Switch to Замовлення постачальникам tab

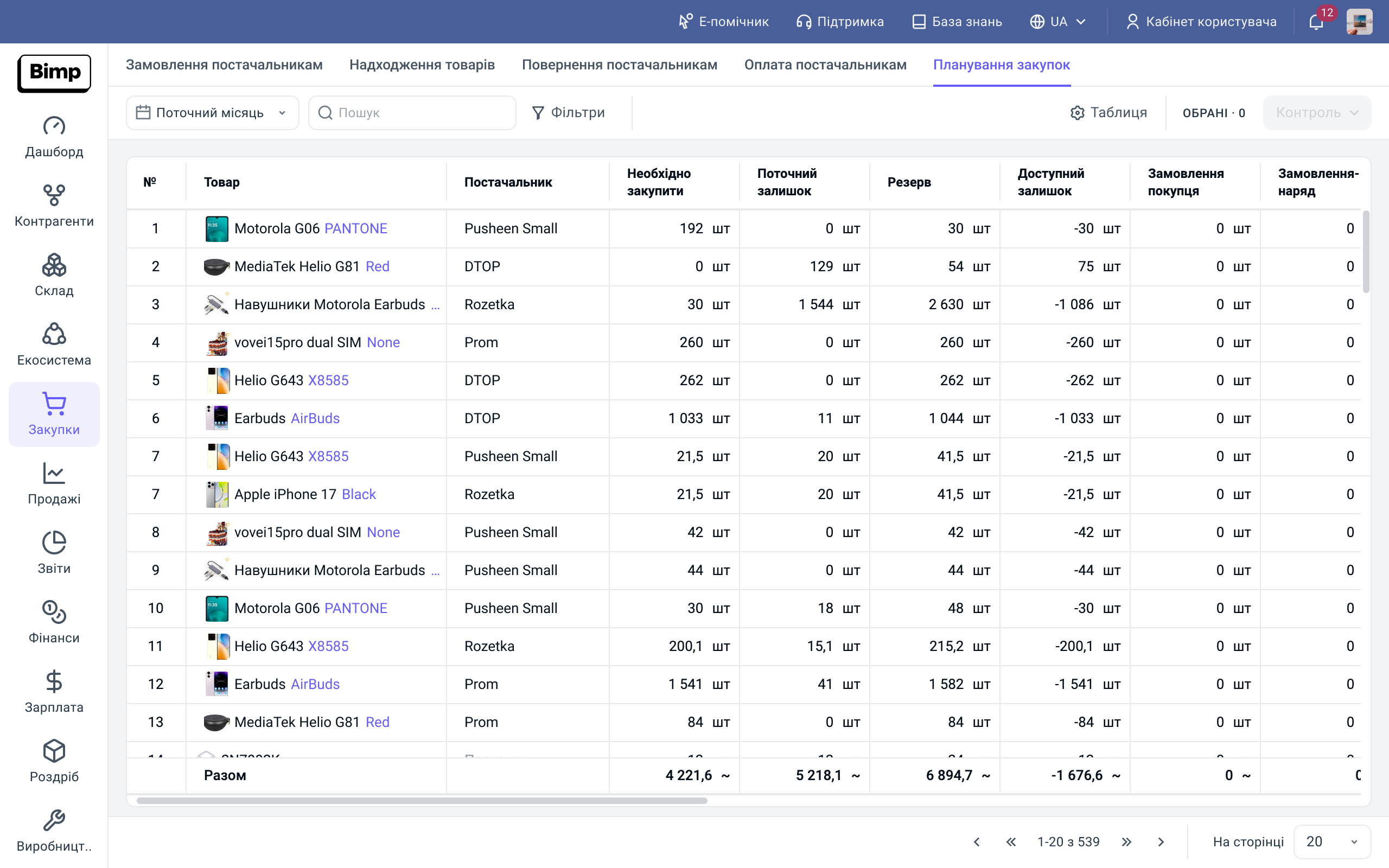point(225,65)
